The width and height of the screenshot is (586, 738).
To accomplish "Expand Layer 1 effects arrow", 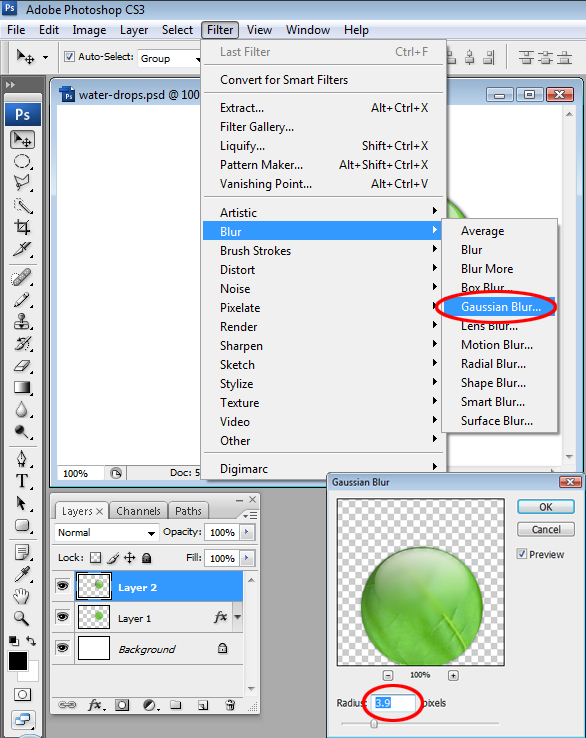I will click(238, 617).
